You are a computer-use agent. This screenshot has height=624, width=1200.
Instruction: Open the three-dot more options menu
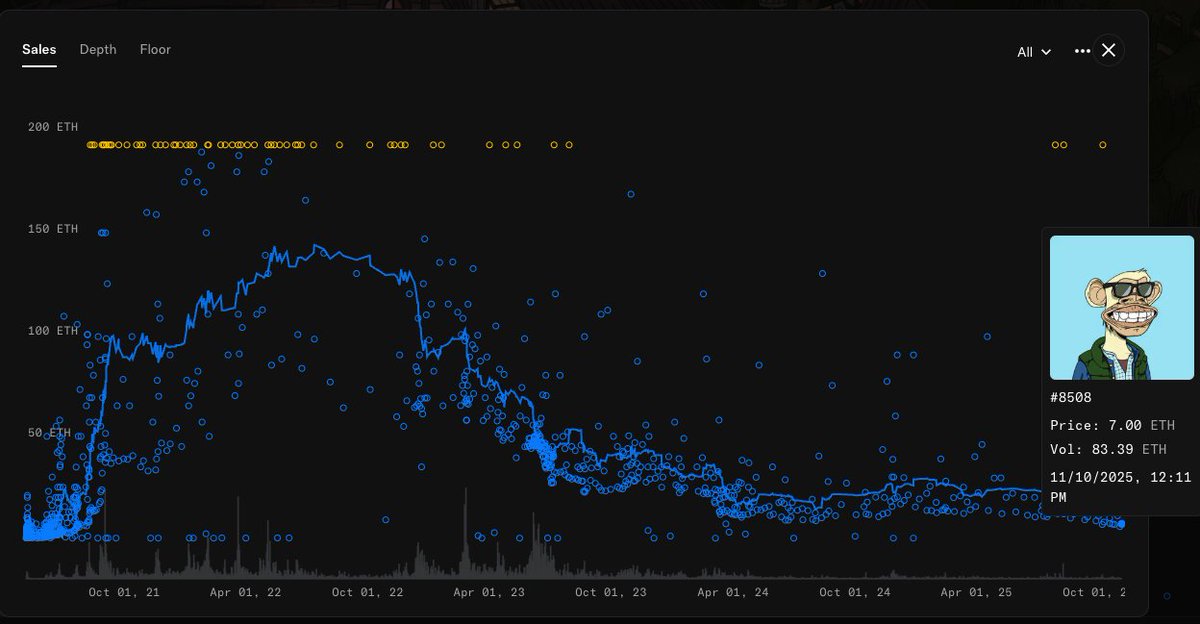pyautogui.click(x=1082, y=51)
